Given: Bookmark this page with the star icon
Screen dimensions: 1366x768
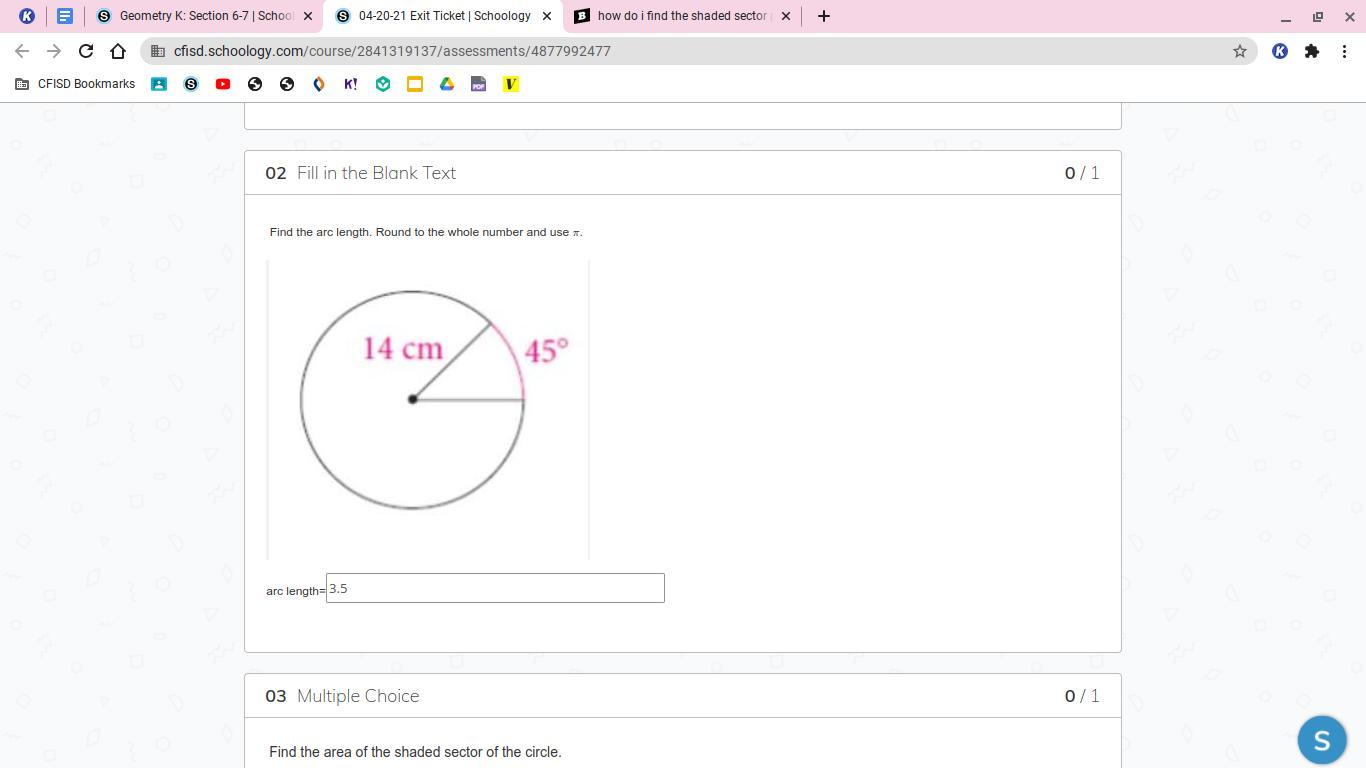Looking at the screenshot, I should pos(1240,51).
